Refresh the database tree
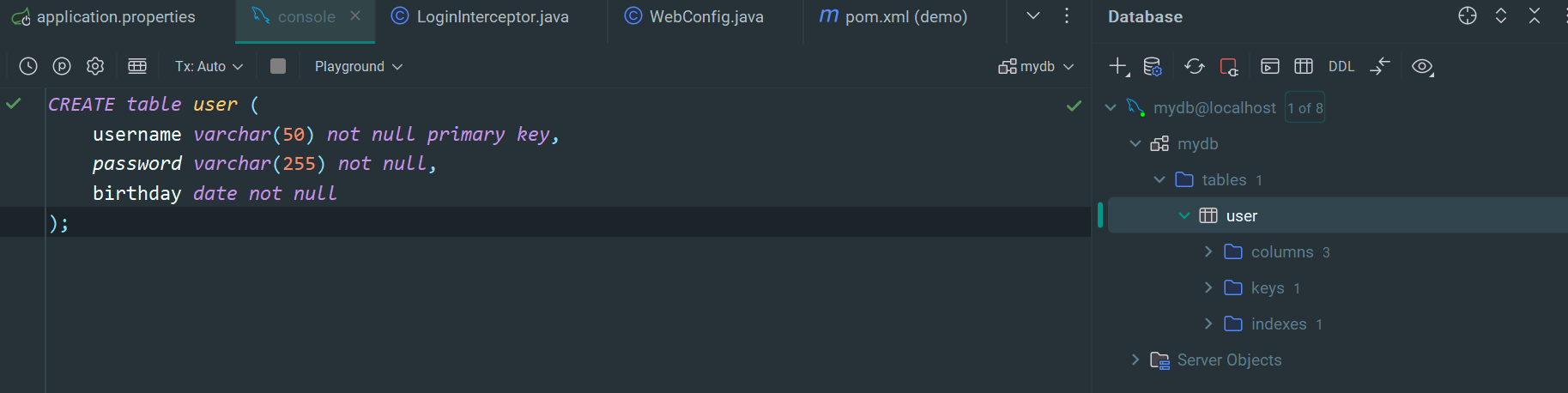The image size is (1568, 393). coord(1194,66)
